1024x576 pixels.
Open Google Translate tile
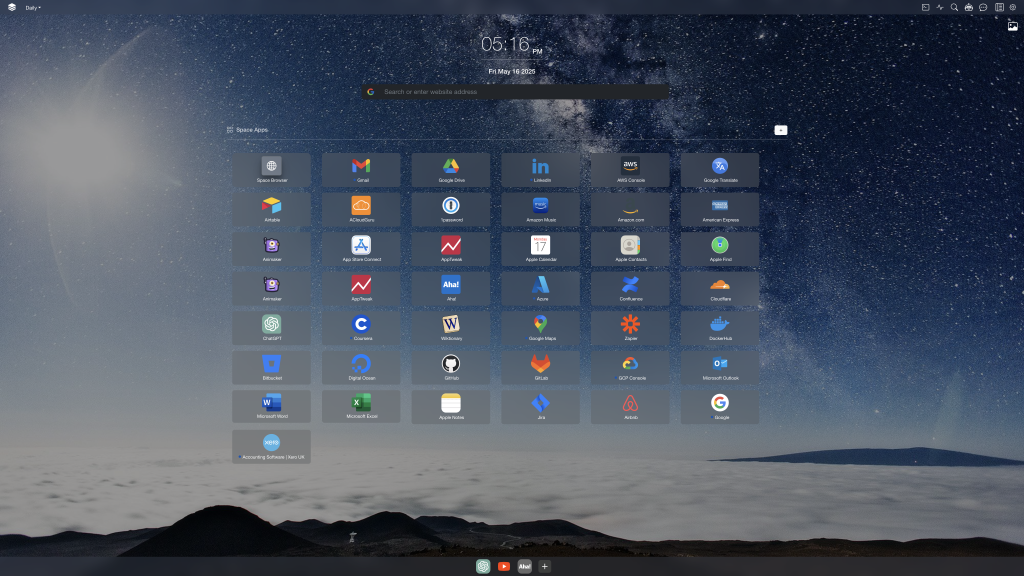pos(720,170)
